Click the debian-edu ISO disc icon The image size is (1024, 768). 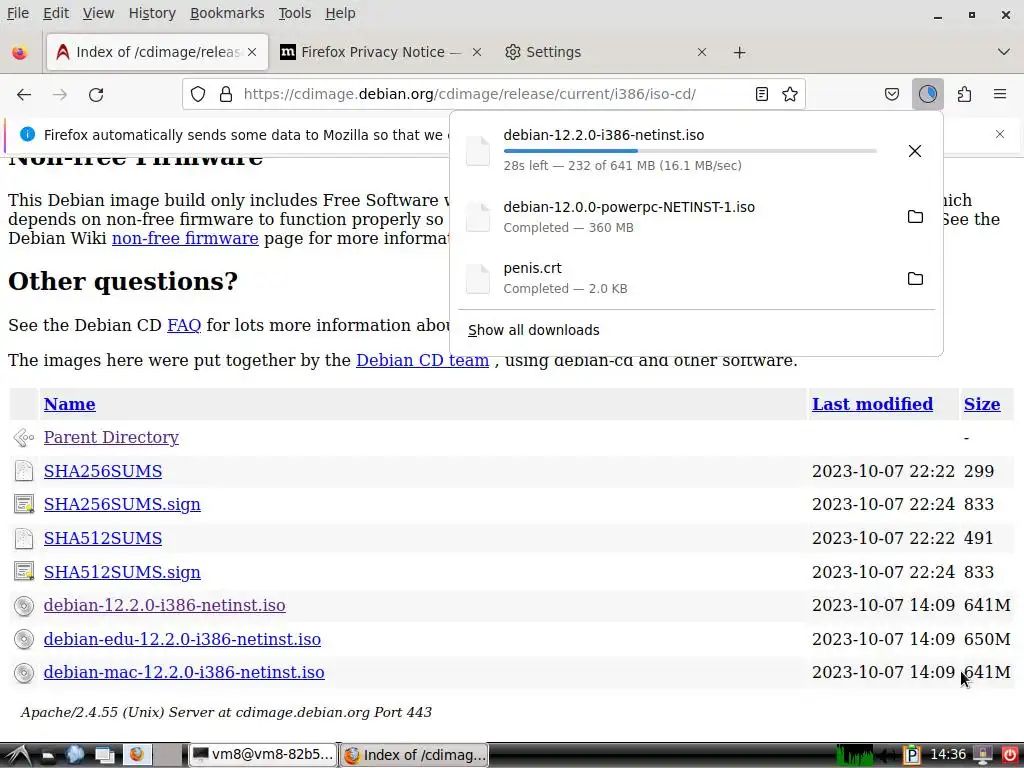click(24, 639)
